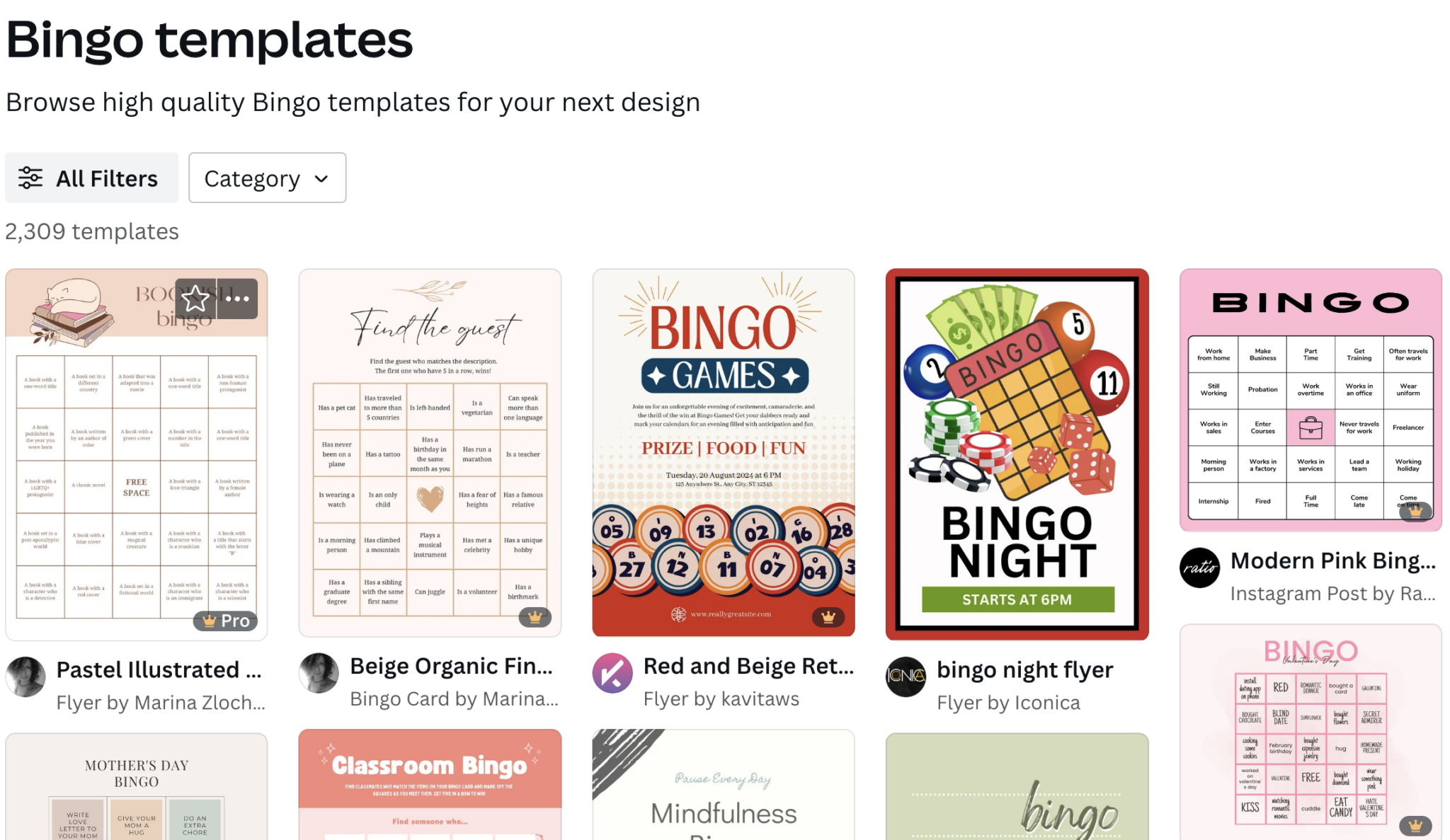Image resolution: width=1450 pixels, height=840 pixels.
Task: Open the All Filters panel
Action: click(91, 178)
